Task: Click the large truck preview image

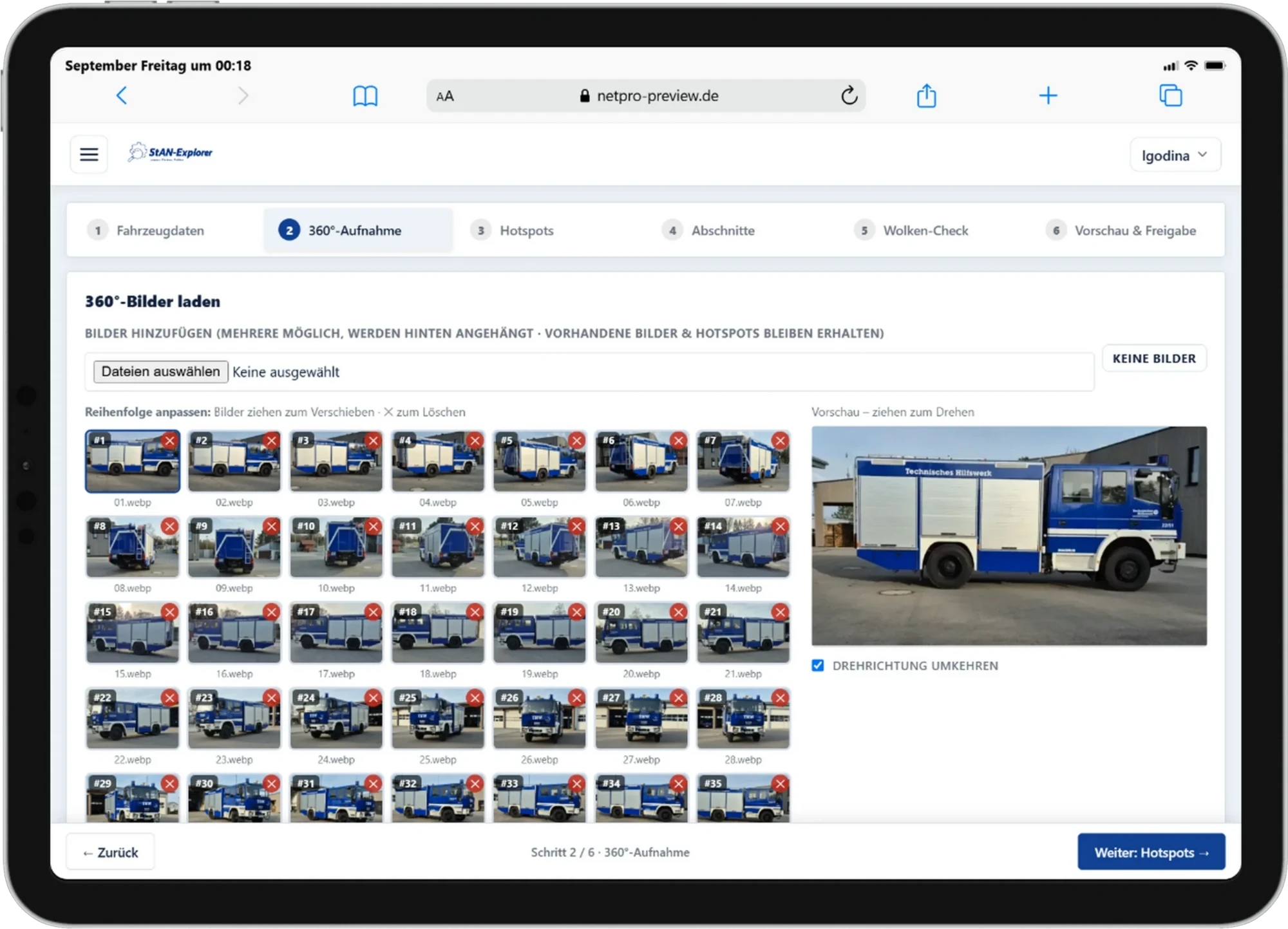Action: pyautogui.click(x=1009, y=536)
